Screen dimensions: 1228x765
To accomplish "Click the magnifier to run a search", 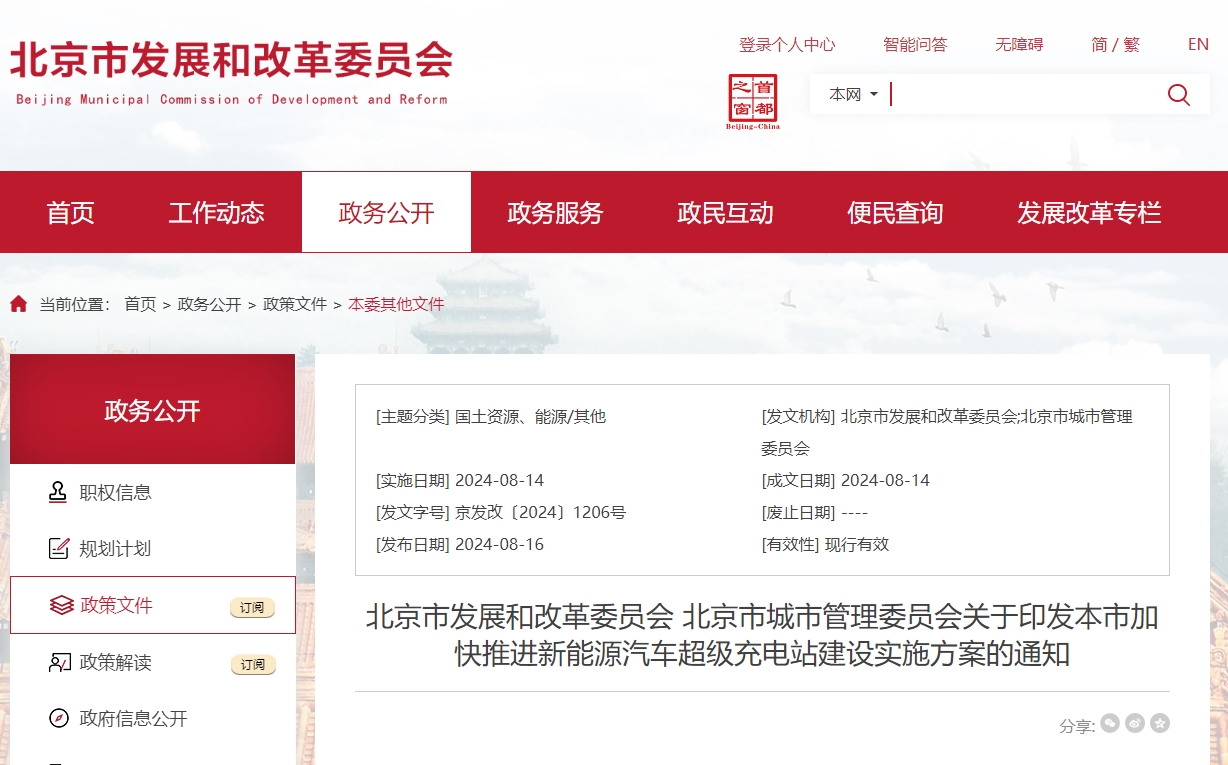I will 1179,94.
